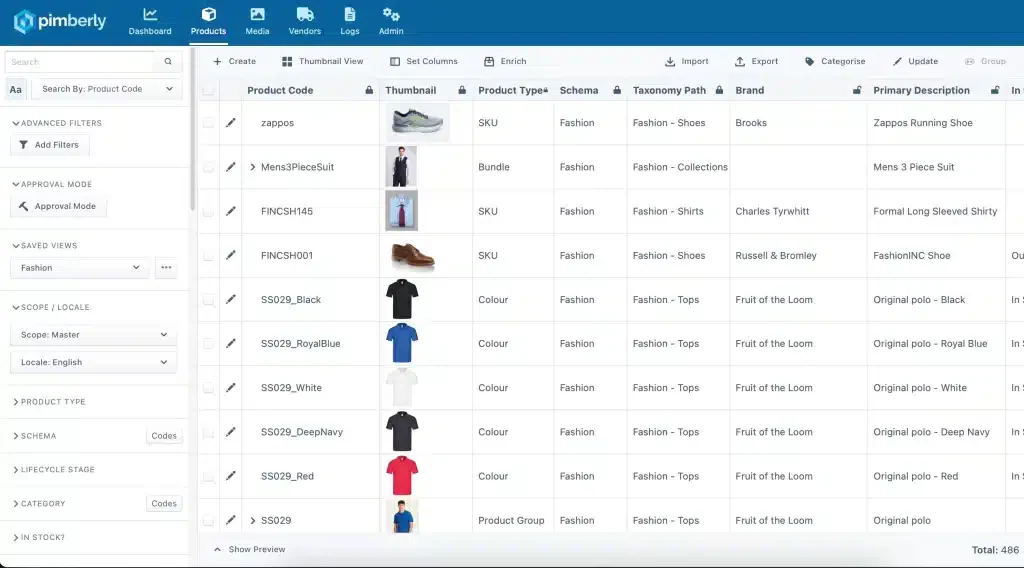
Task: Switch to Thumbnail View
Action: [323, 61]
